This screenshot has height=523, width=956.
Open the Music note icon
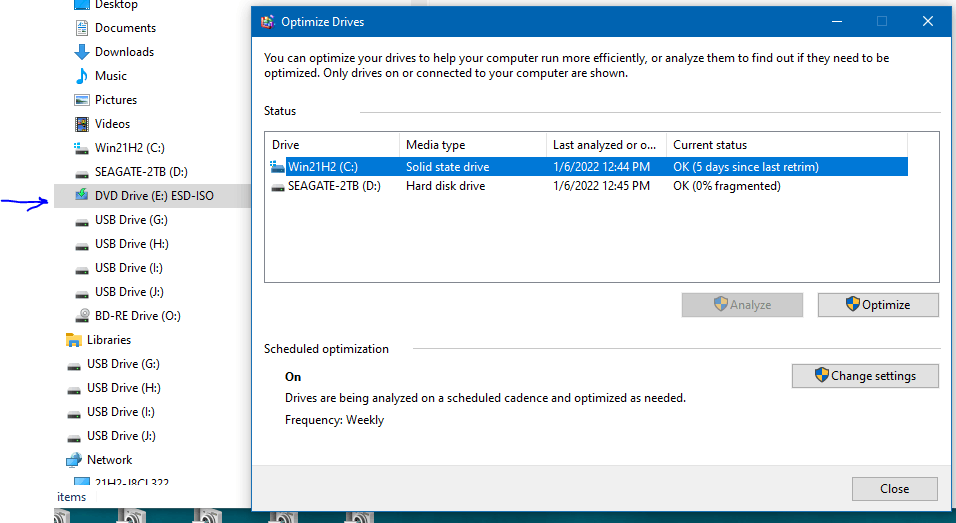click(82, 76)
